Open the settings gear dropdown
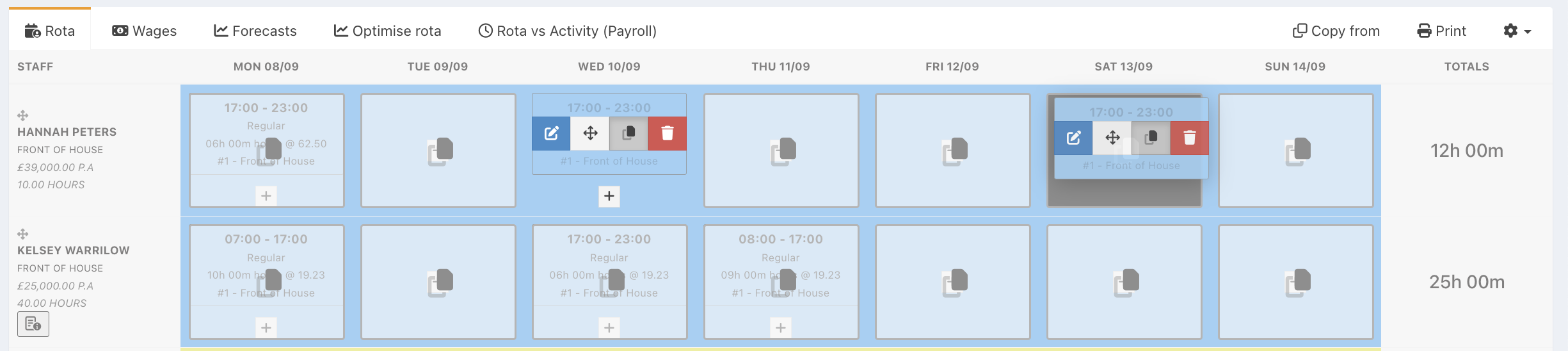Image resolution: width=1568 pixels, height=351 pixels. [x=1516, y=31]
